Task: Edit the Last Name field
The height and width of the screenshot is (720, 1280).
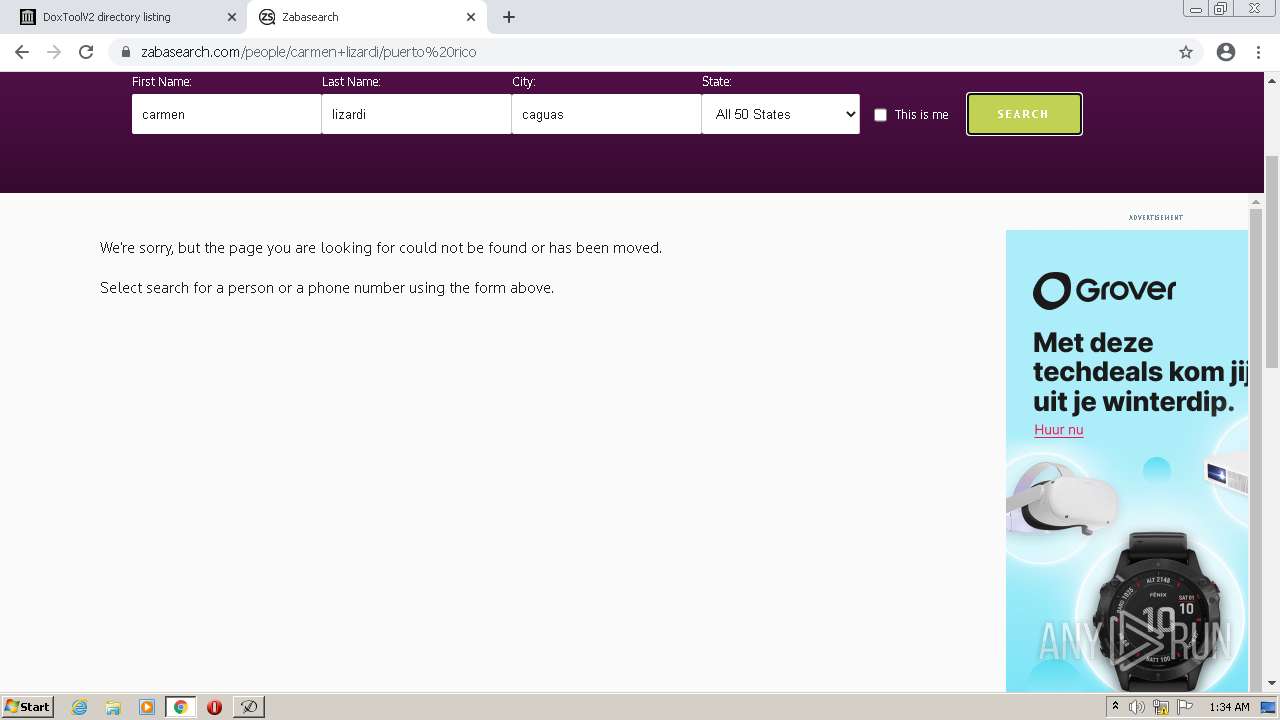Action: coord(416,114)
